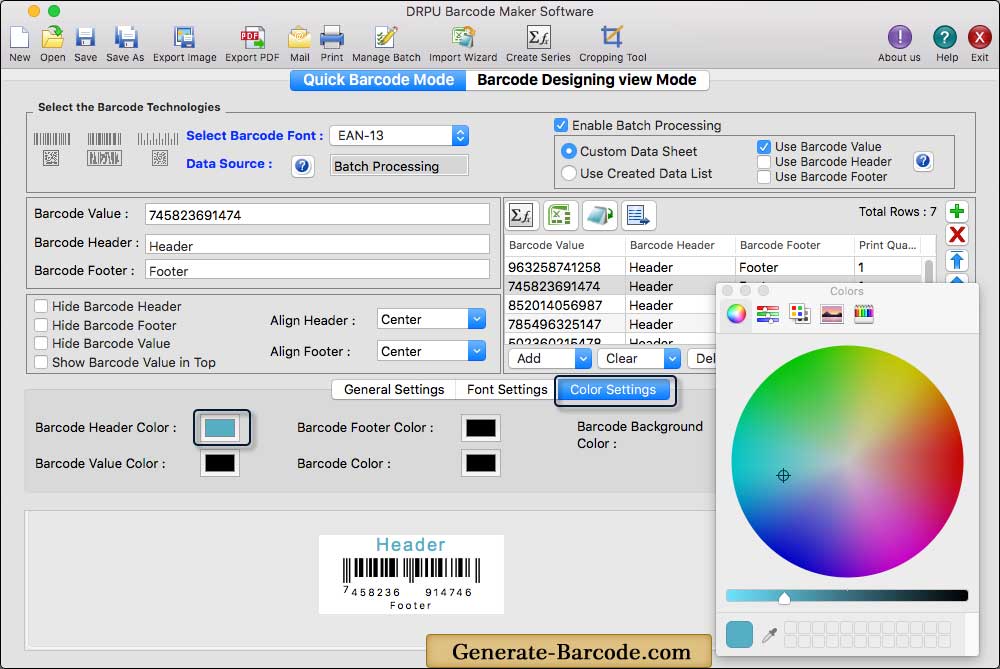The width and height of the screenshot is (1000, 669).
Task: Toggle Use Barcode Value checkbox
Action: point(763,147)
